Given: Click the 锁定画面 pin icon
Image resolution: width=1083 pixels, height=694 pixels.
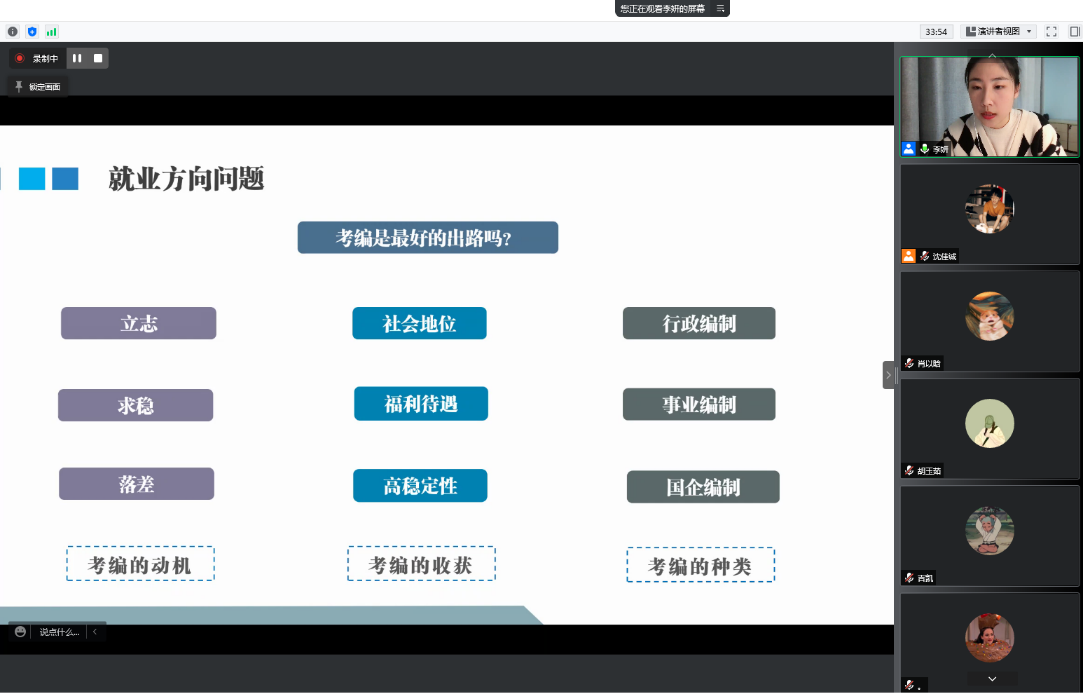Looking at the screenshot, I should pyautogui.click(x=19, y=87).
